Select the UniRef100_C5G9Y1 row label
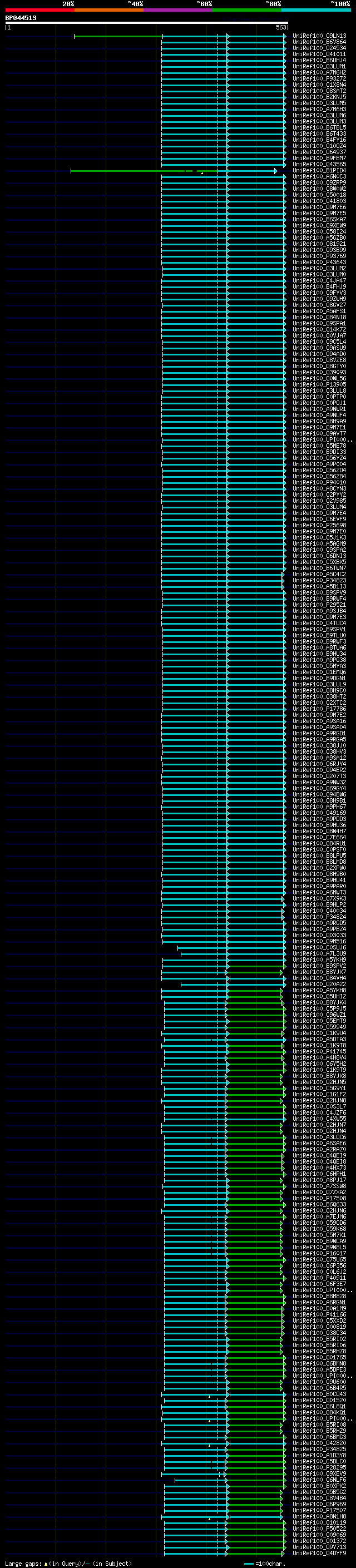Viewport: 356px width, 1568px height. click(x=319, y=1089)
